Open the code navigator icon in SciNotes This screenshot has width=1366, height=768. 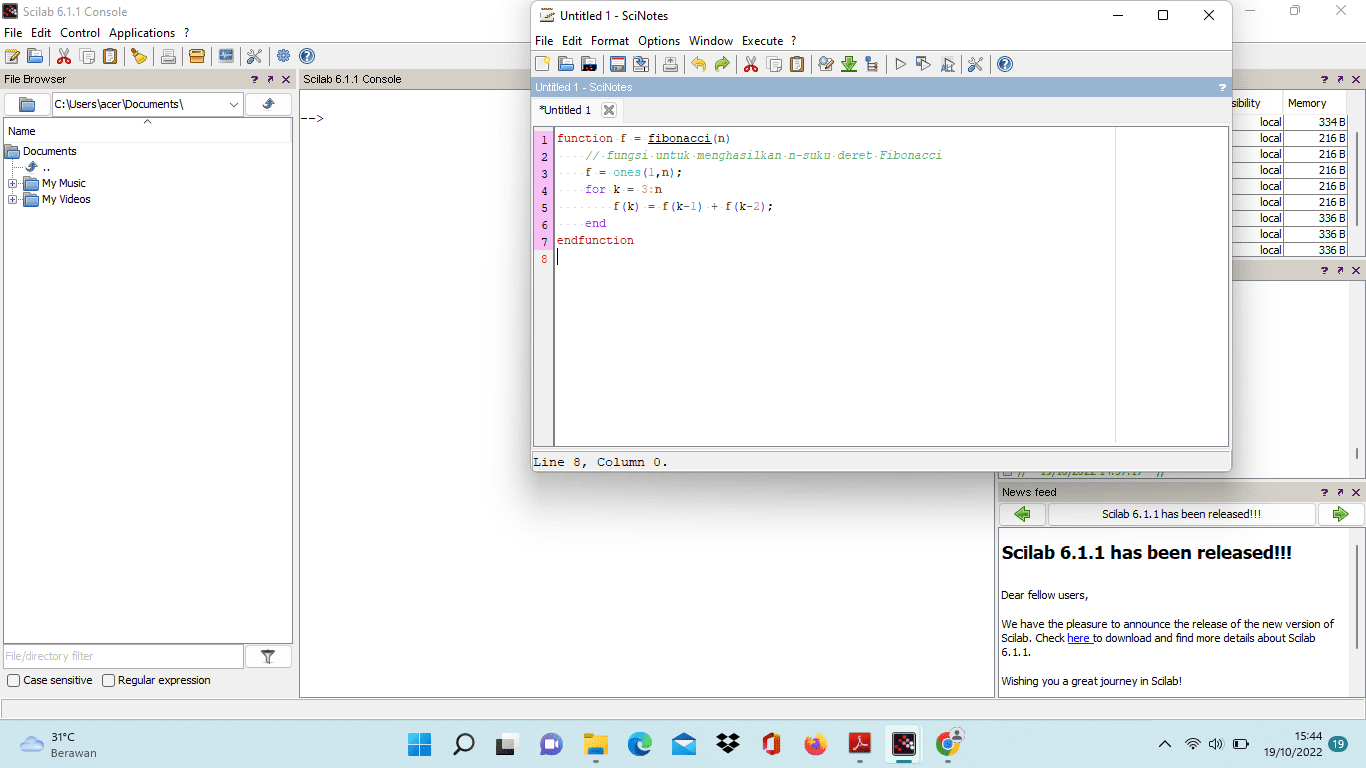(x=872, y=64)
